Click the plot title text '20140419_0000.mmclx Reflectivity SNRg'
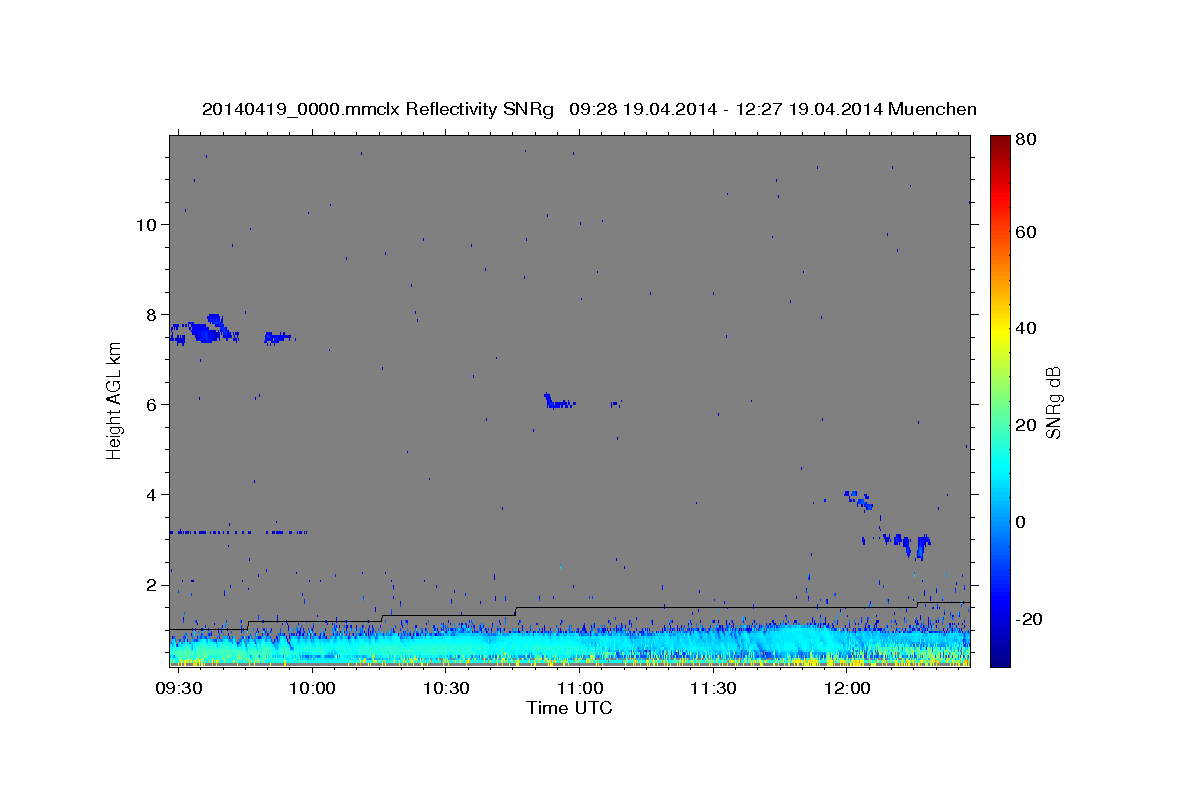This screenshot has height=800, width=1200. pyautogui.click(x=378, y=109)
